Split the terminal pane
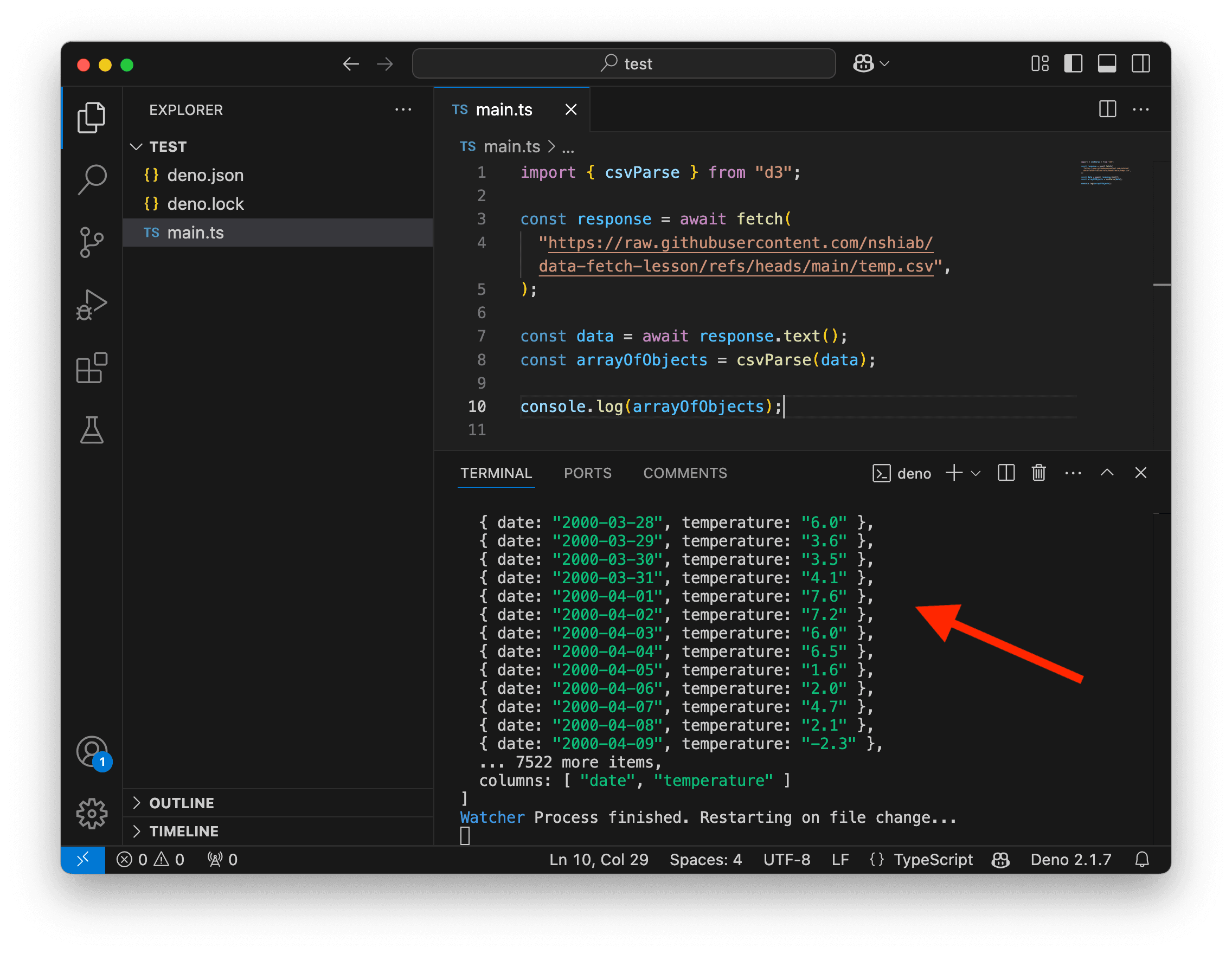 [1006, 473]
